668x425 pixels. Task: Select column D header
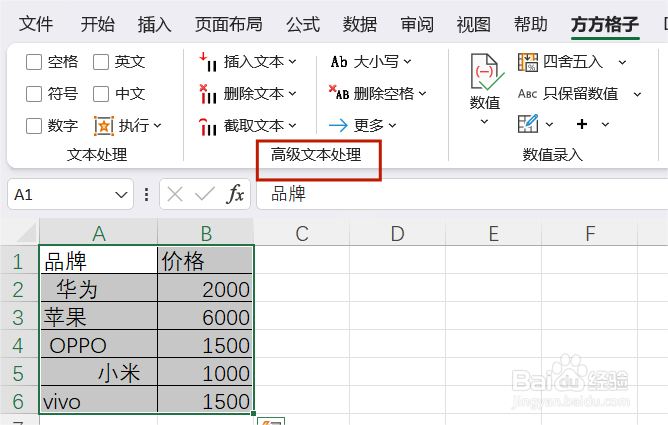coord(397,233)
